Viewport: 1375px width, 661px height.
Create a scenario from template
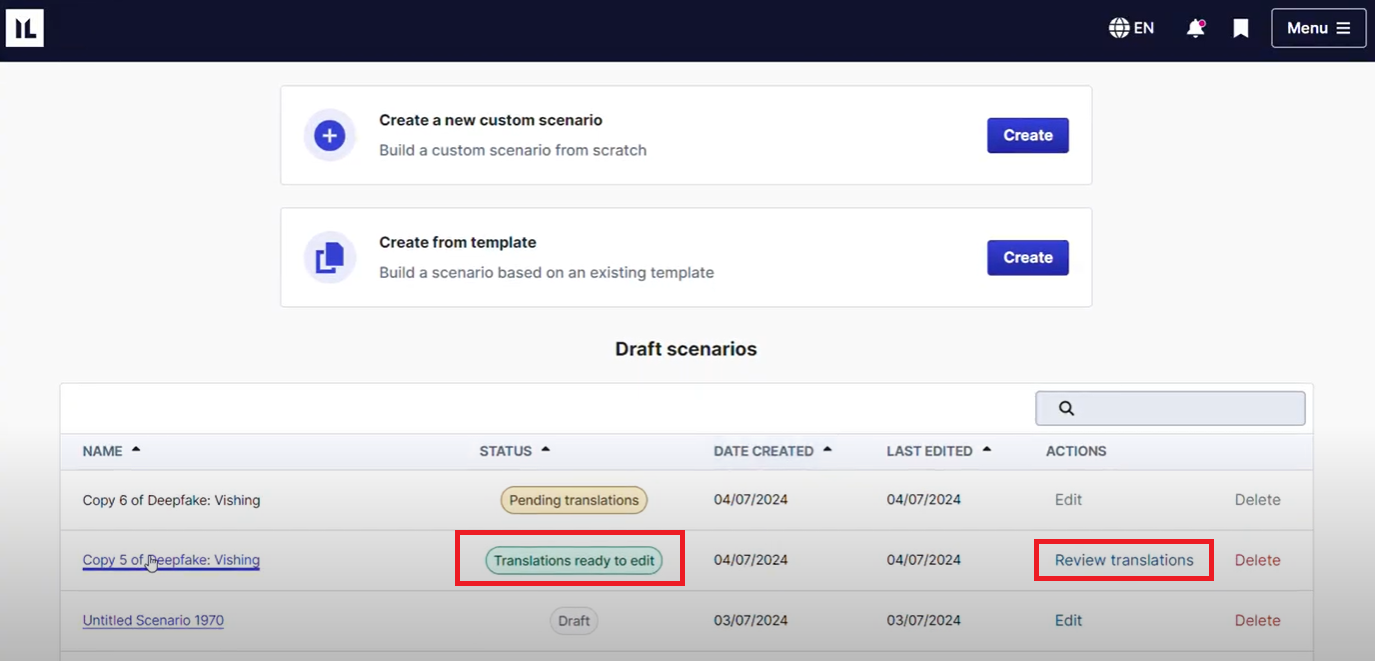pos(1027,258)
